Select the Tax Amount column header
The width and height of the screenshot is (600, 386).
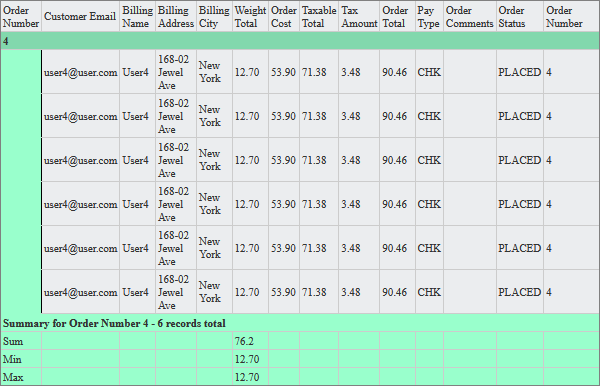coord(359,16)
